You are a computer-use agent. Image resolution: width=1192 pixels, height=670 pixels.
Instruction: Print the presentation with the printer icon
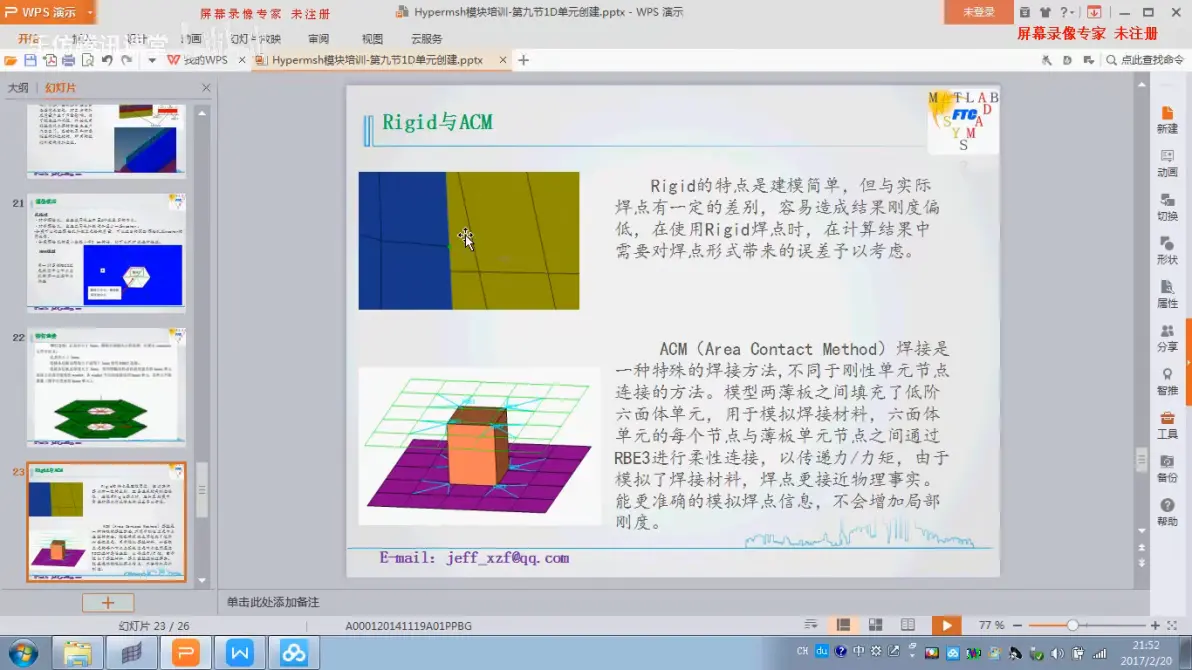tap(68, 60)
